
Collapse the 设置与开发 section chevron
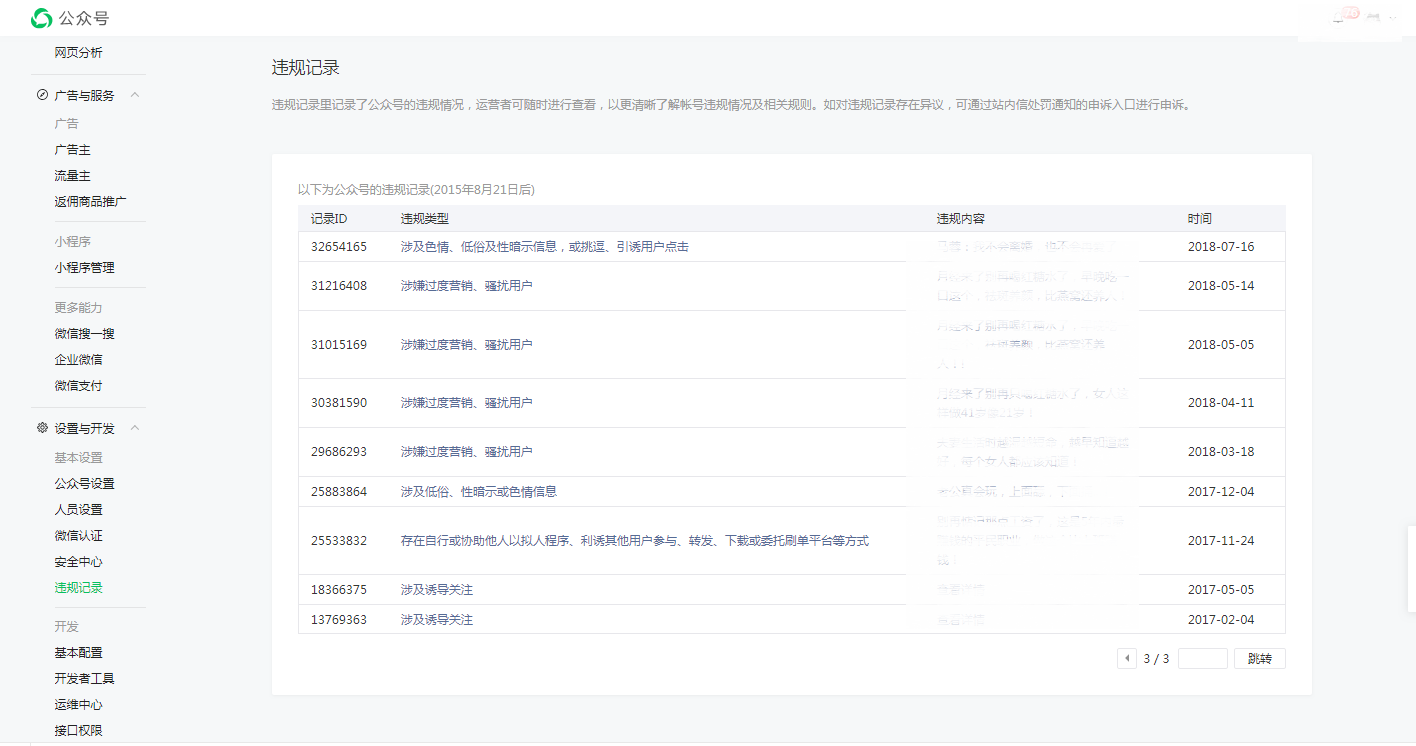point(135,428)
